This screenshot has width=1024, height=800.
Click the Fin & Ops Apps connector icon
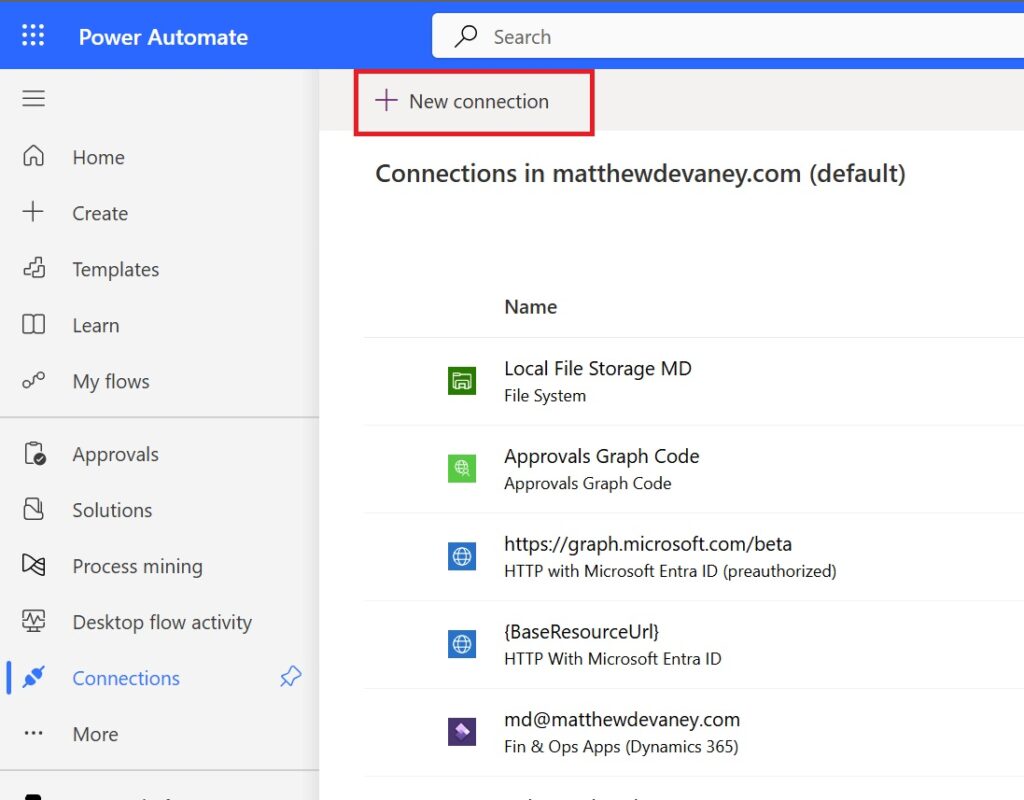pyautogui.click(x=462, y=731)
